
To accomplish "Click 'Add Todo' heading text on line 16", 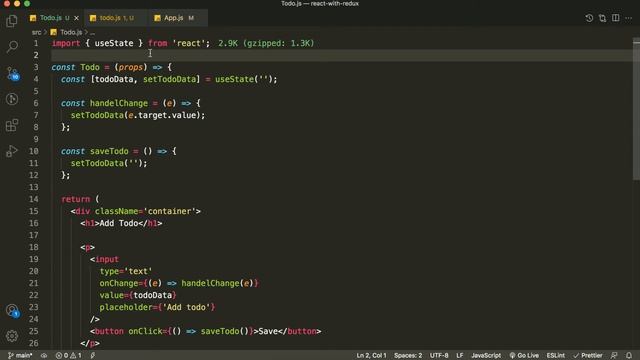I will pos(119,223).
